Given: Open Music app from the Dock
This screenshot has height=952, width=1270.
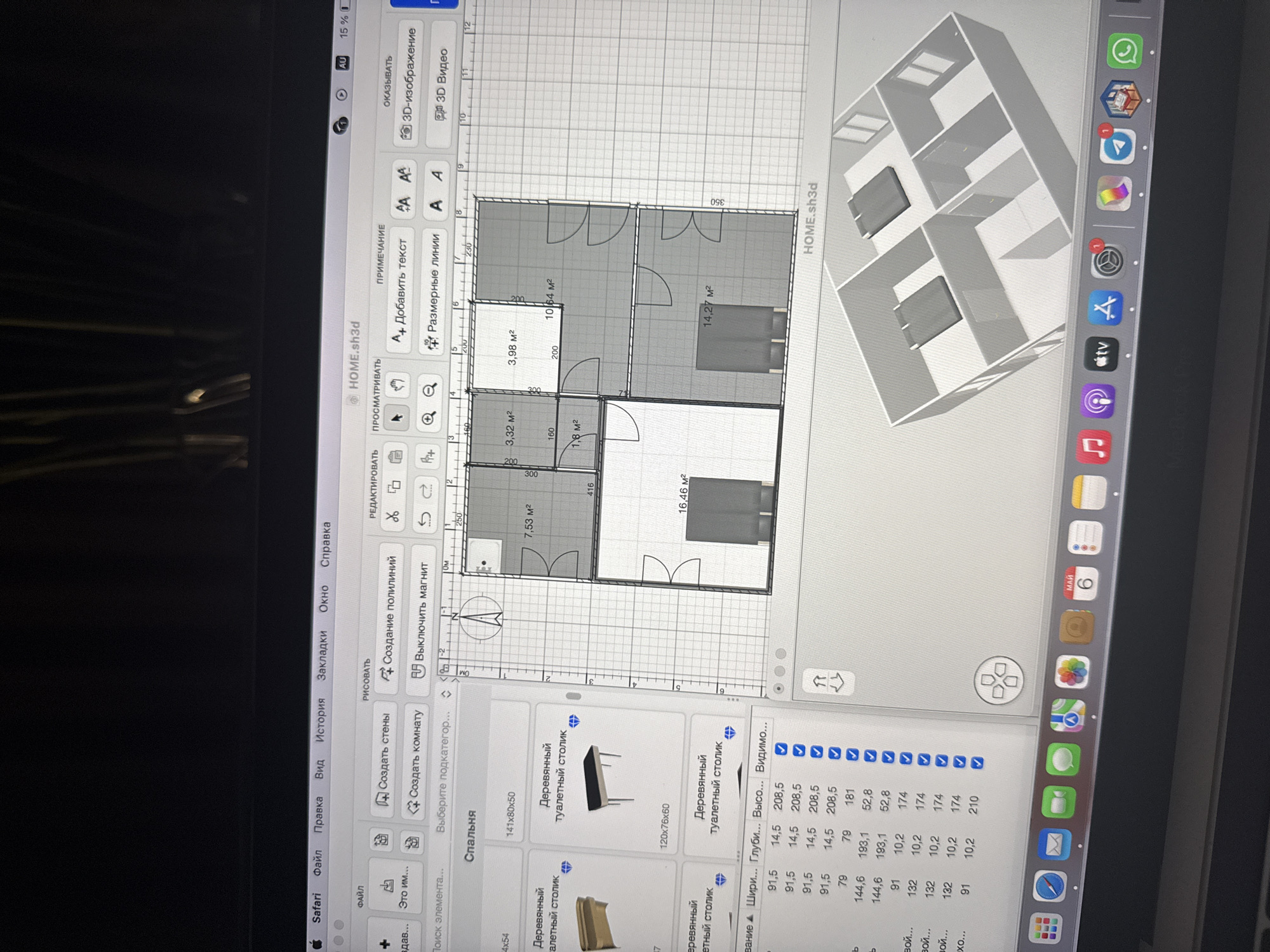Looking at the screenshot, I should pos(1094,447).
